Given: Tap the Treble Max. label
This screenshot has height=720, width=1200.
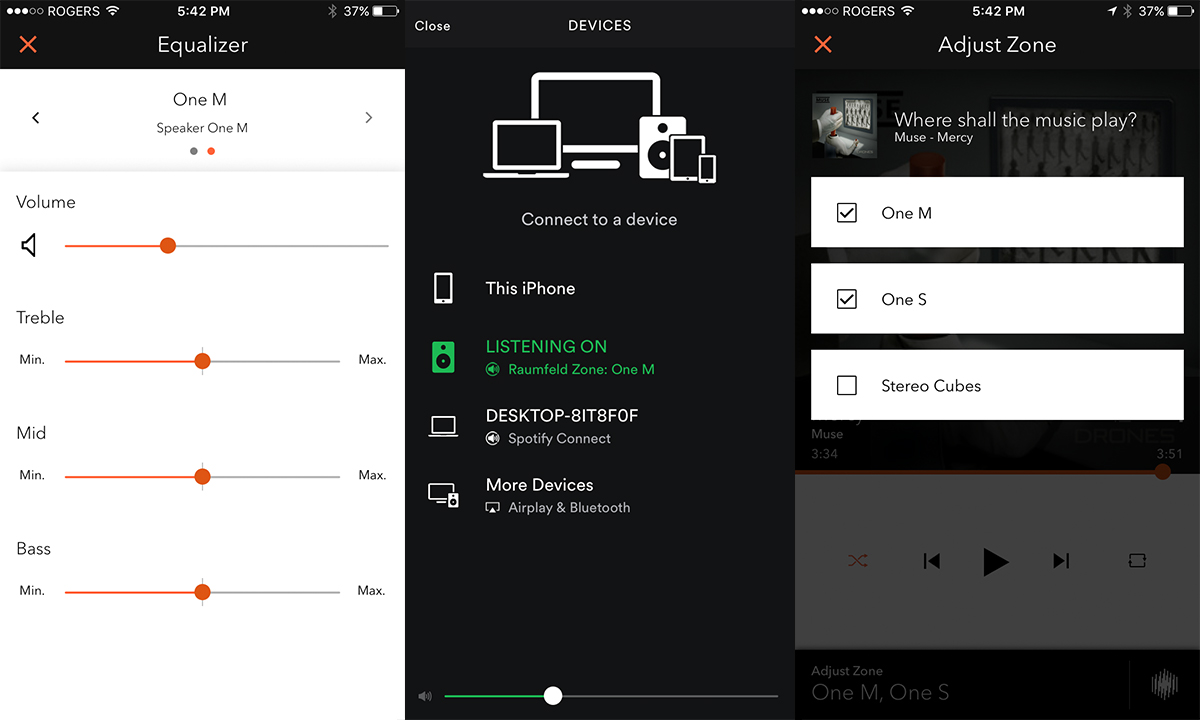Looking at the screenshot, I should [372, 359].
